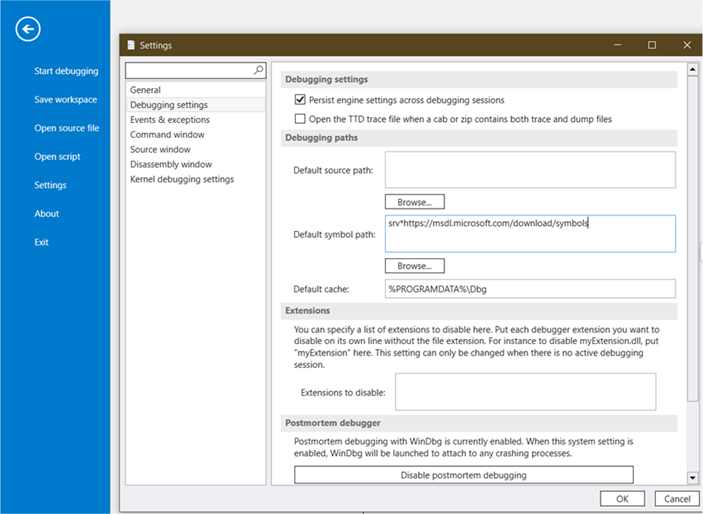Click the Default cache text field
This screenshot has width=703, height=514.
point(530,289)
